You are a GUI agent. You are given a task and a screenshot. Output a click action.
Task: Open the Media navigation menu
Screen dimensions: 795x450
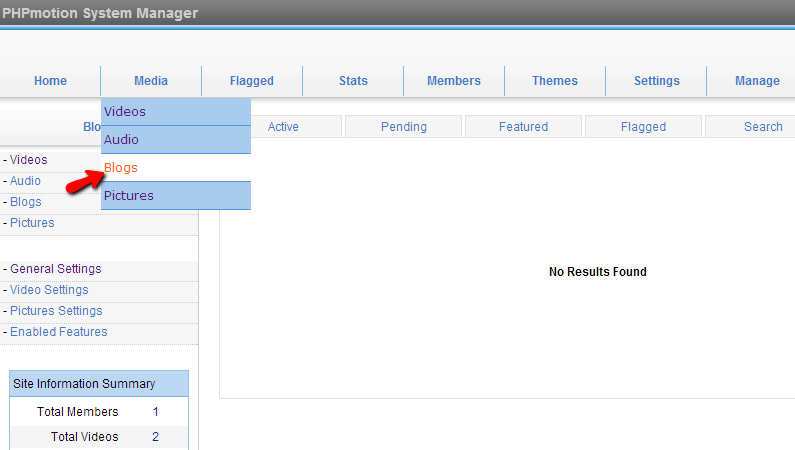coord(151,81)
